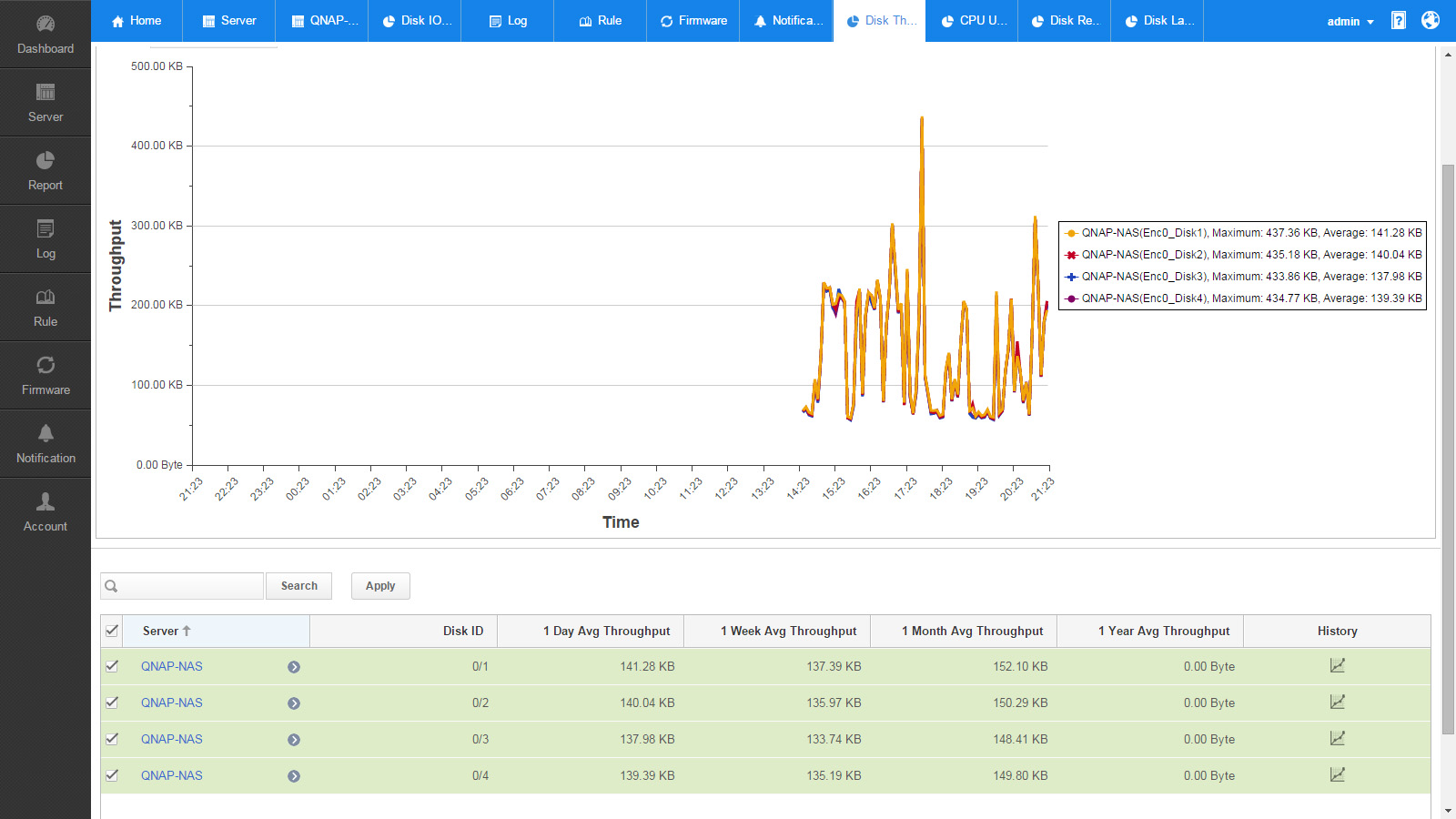This screenshot has width=1456, height=819.
Task: Click the search input field
Action: pos(191,586)
